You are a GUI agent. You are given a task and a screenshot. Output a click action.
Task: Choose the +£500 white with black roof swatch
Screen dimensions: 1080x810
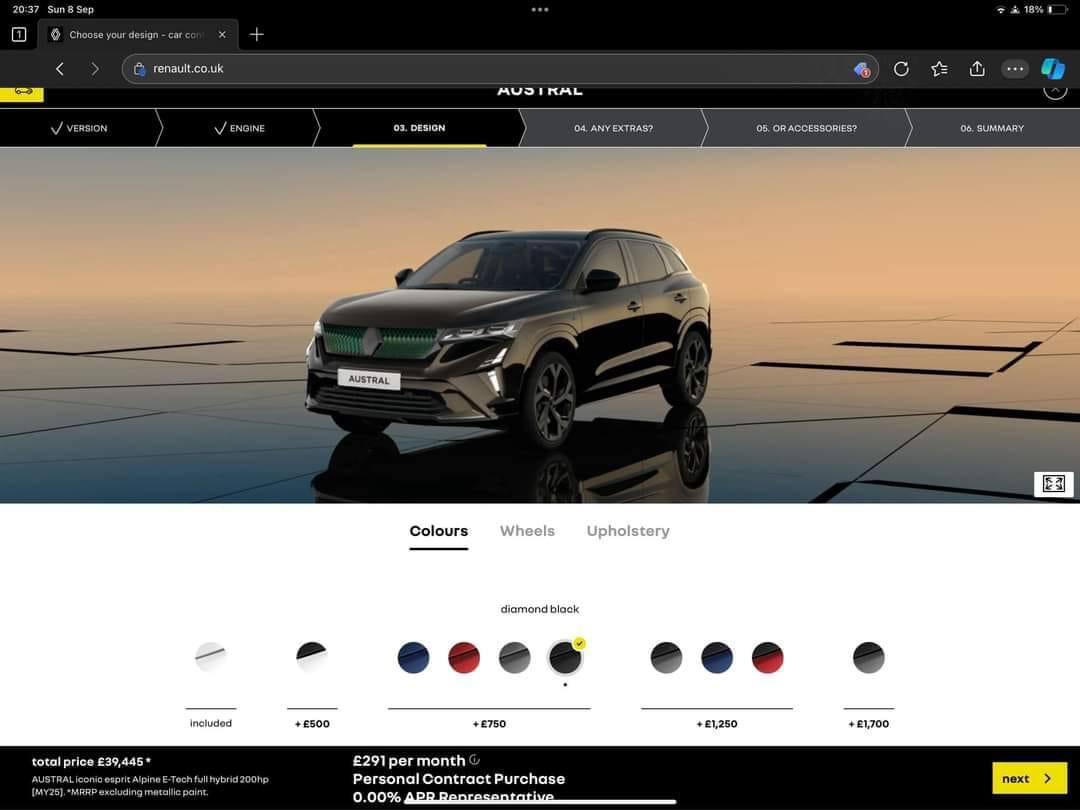(312, 657)
